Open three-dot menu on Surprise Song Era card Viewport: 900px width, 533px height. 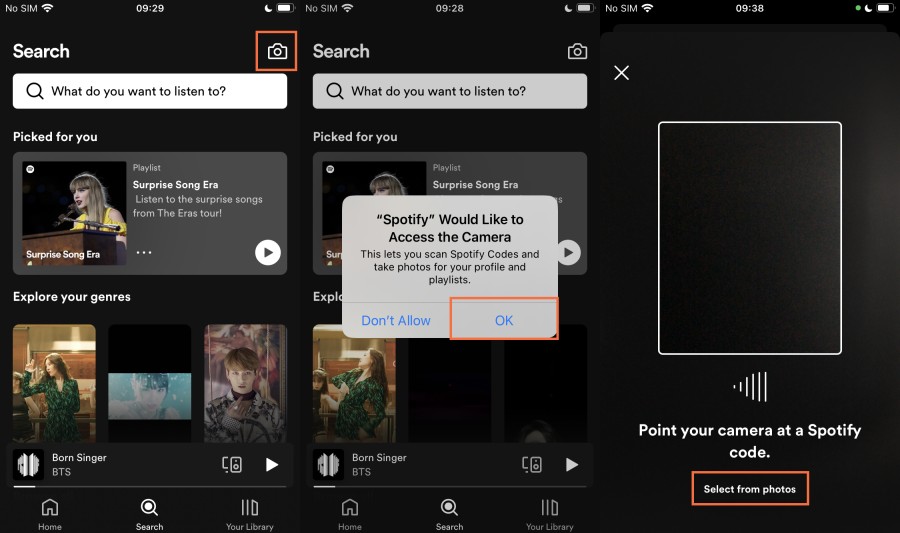coord(144,253)
